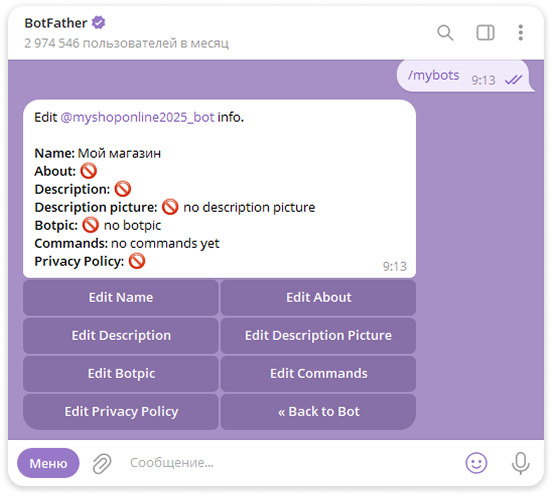Open the emoji picker smiley icon

[476, 463]
